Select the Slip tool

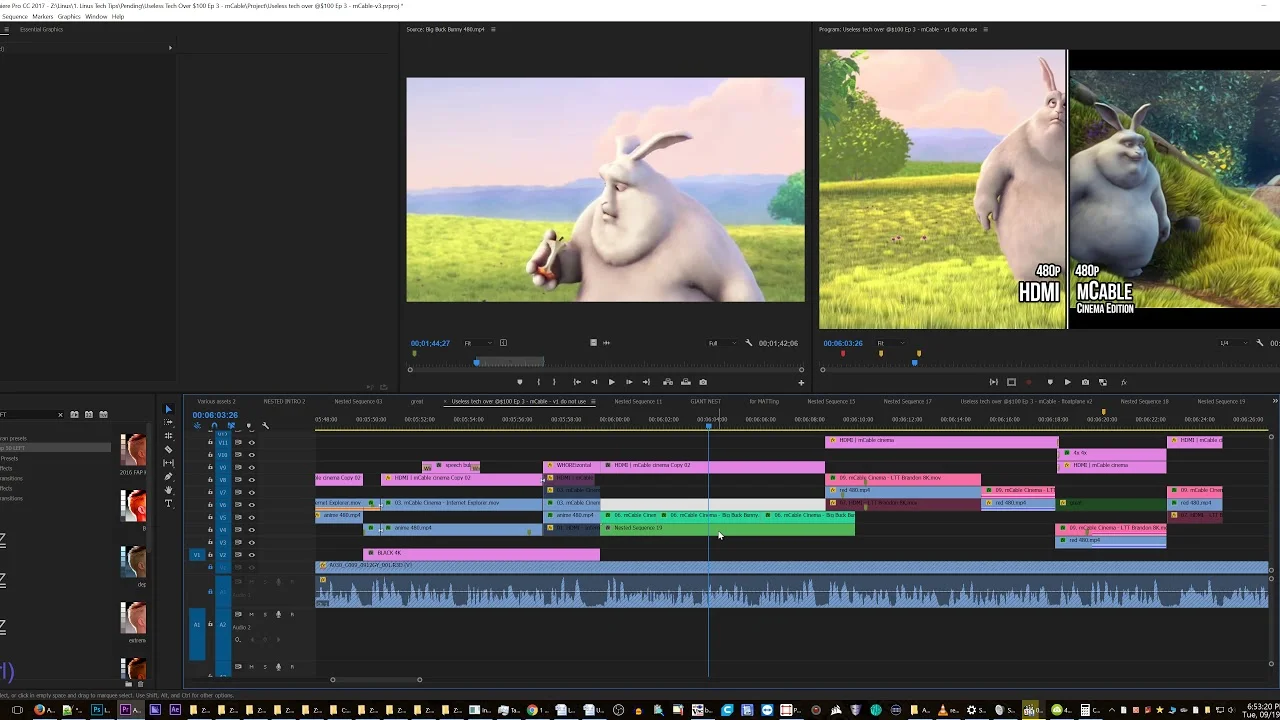point(168,463)
